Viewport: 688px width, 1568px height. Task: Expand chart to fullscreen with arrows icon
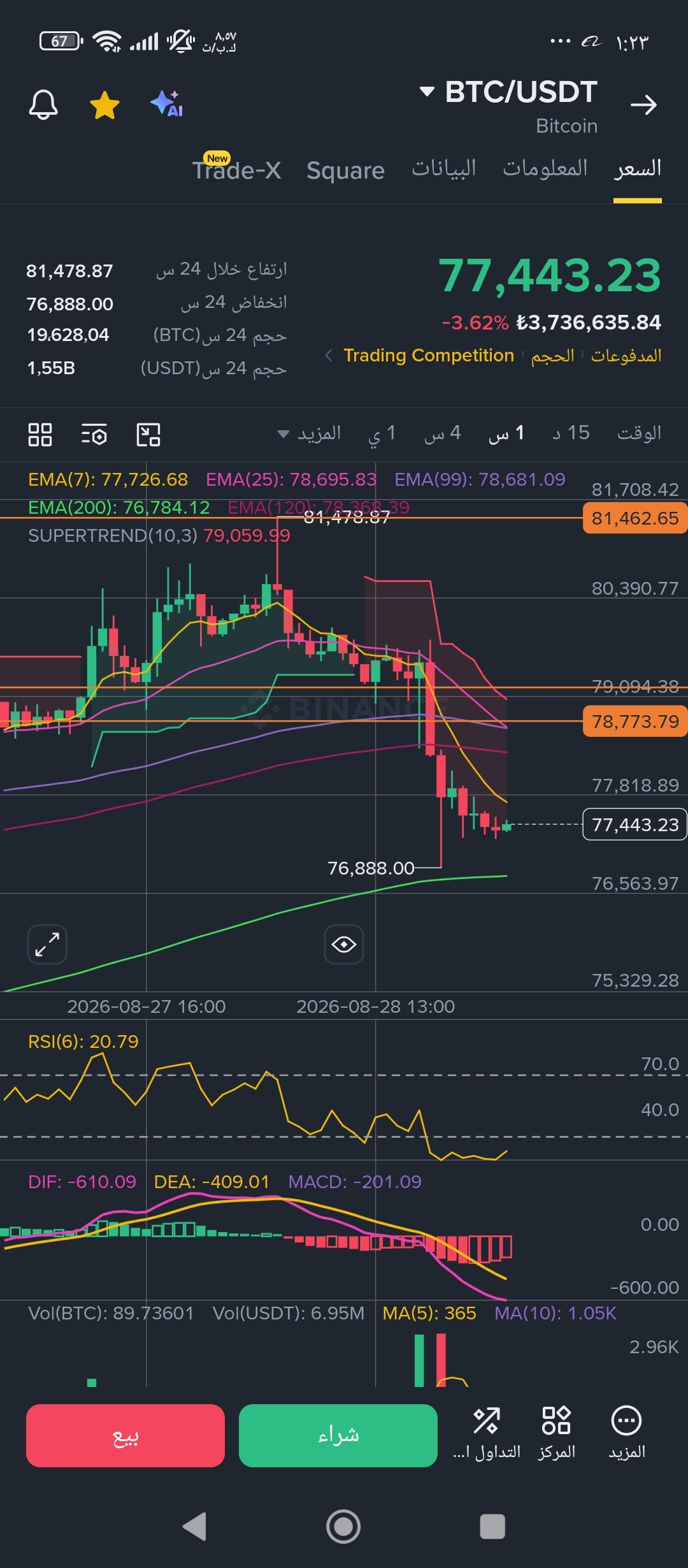point(47,944)
